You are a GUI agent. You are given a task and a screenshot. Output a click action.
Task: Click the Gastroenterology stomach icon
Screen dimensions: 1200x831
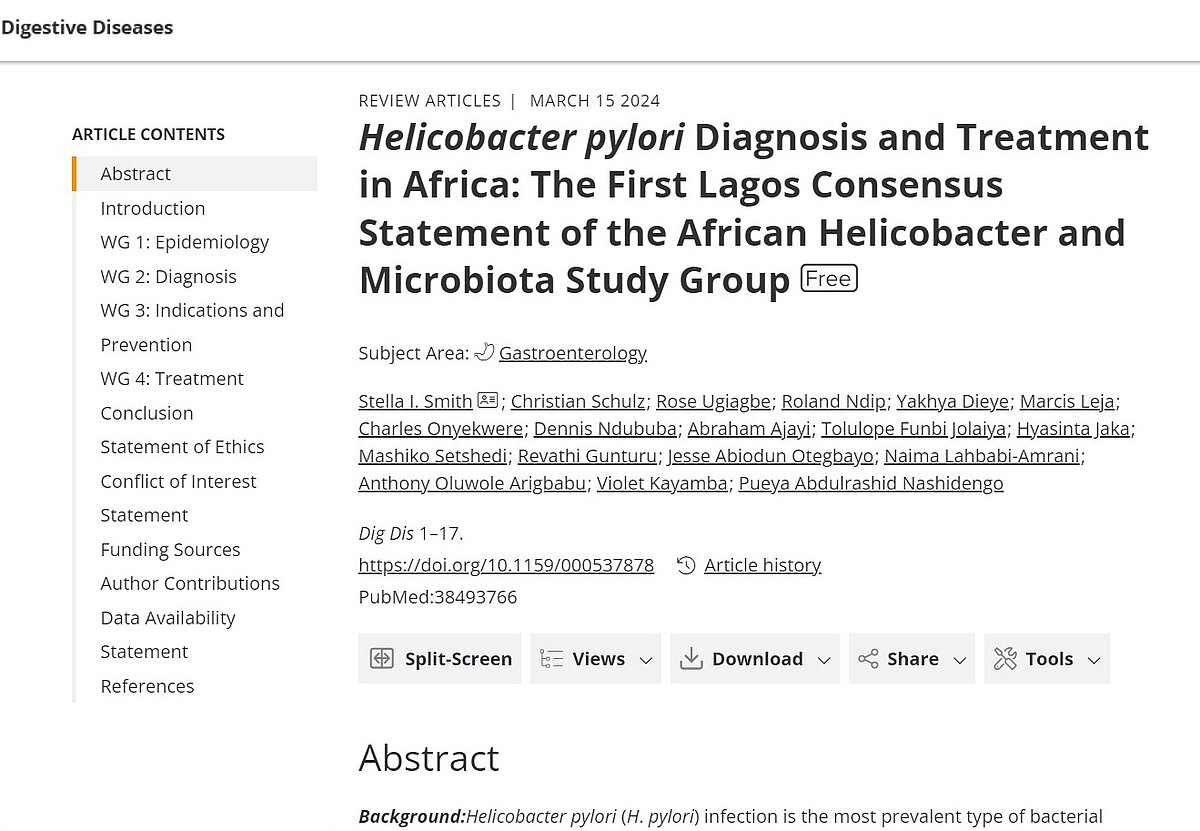coord(484,352)
